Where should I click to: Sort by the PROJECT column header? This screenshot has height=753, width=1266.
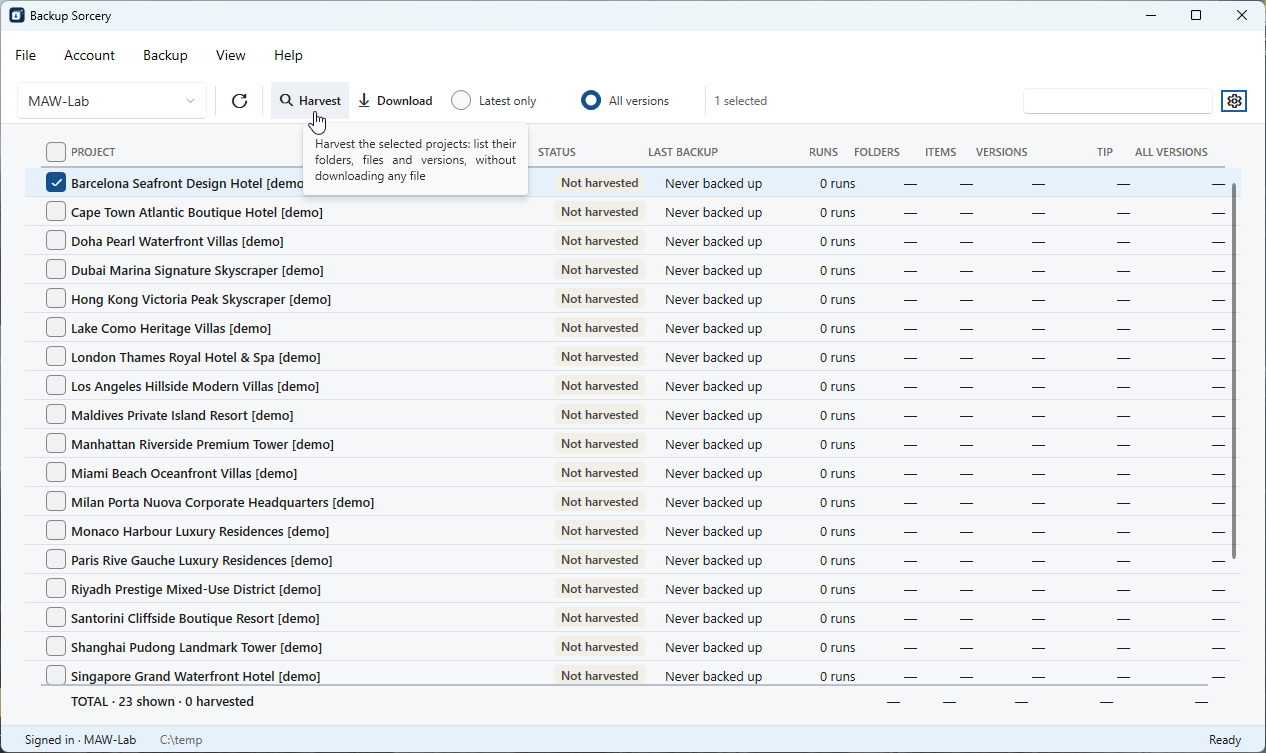tap(93, 152)
